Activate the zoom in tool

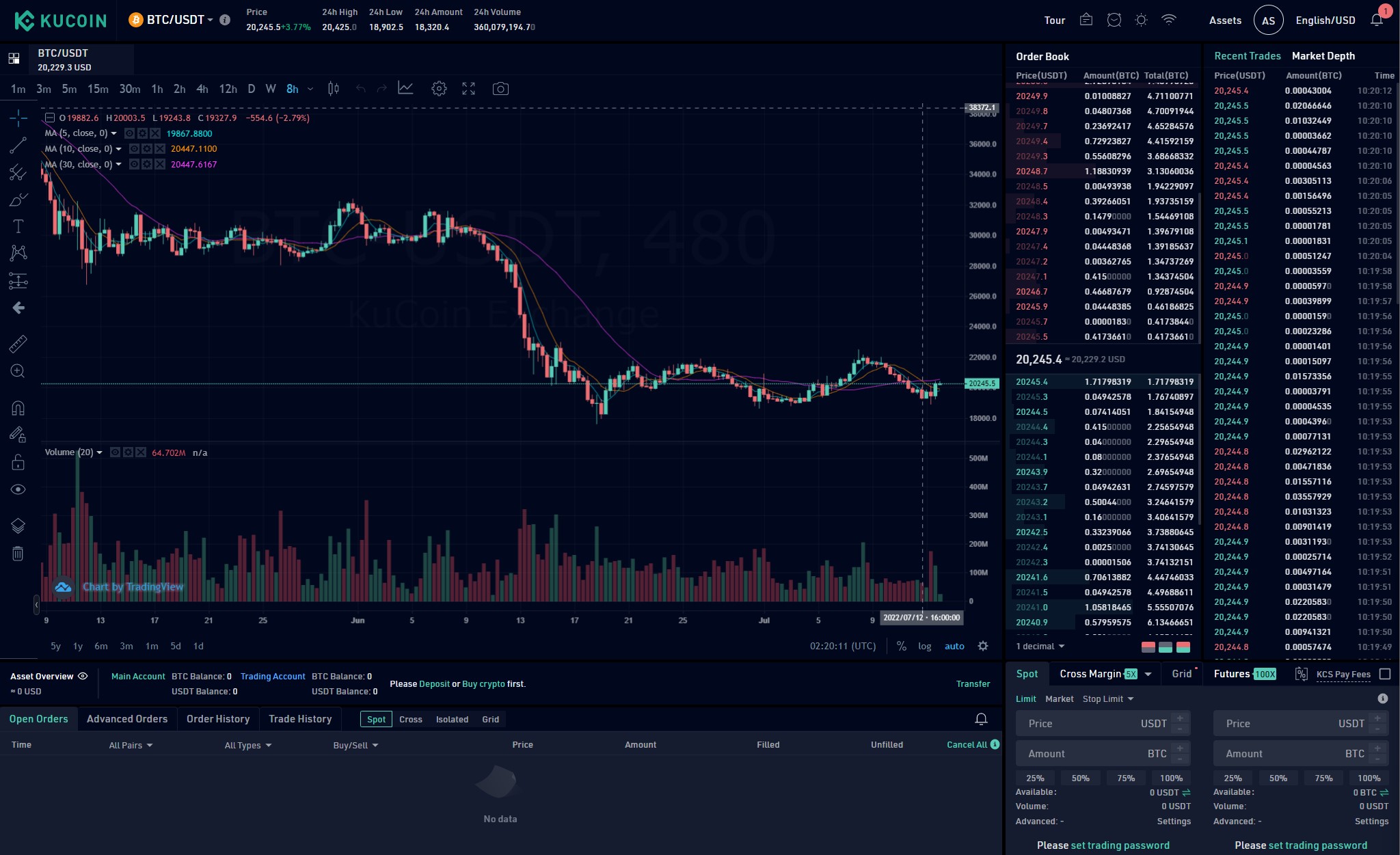pyautogui.click(x=18, y=371)
